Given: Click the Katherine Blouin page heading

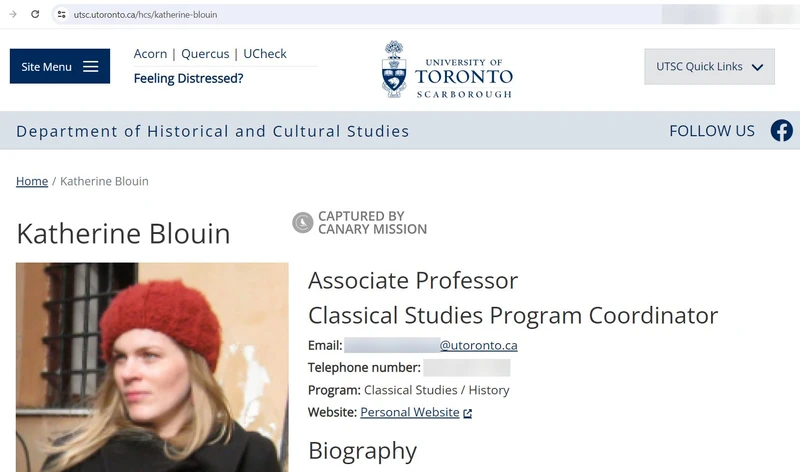Looking at the screenshot, I should tap(123, 234).
